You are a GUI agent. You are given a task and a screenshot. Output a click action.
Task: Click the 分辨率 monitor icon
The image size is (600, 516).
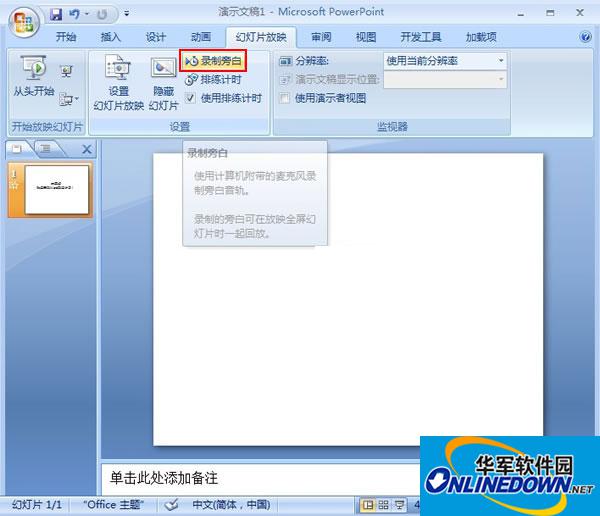[x=285, y=61]
